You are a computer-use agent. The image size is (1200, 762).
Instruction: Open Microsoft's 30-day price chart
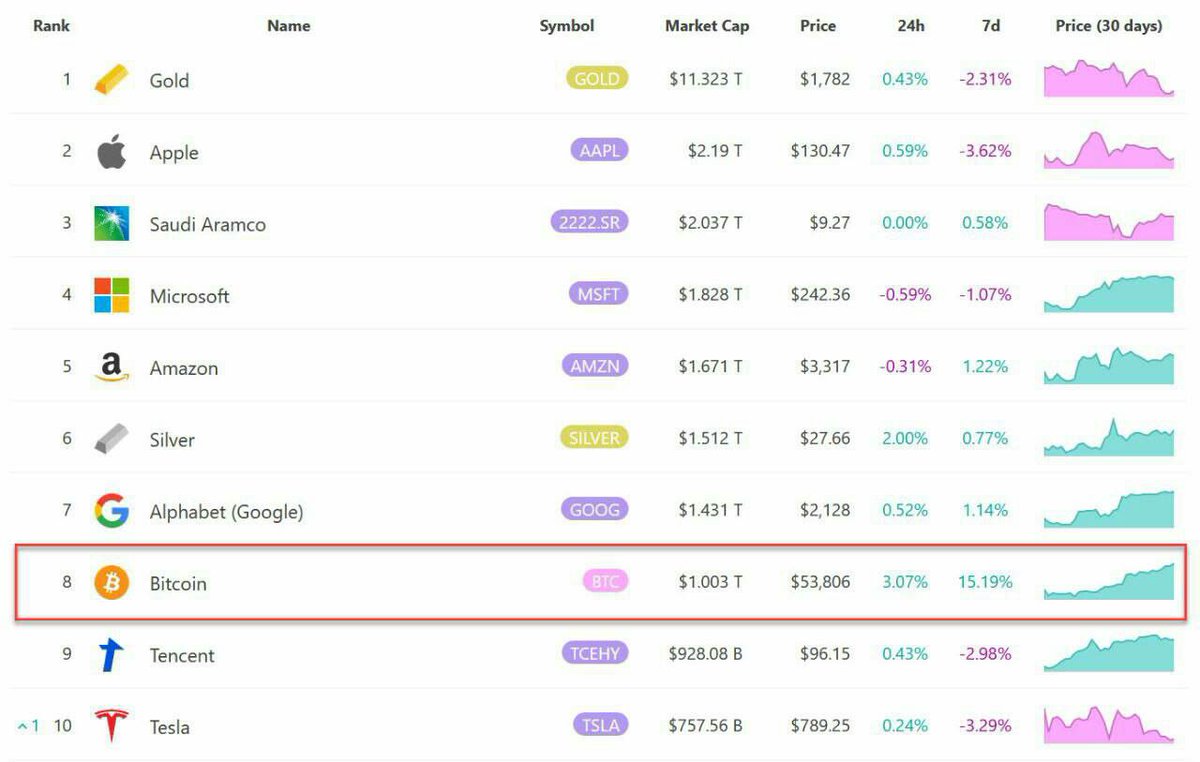[x=1109, y=294]
